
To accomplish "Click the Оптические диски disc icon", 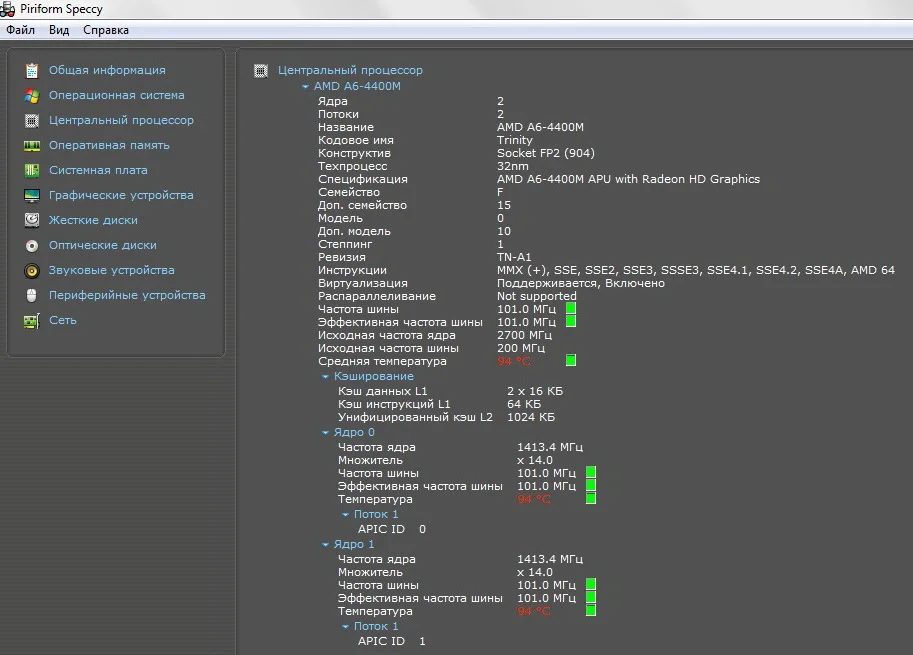I will coord(32,246).
